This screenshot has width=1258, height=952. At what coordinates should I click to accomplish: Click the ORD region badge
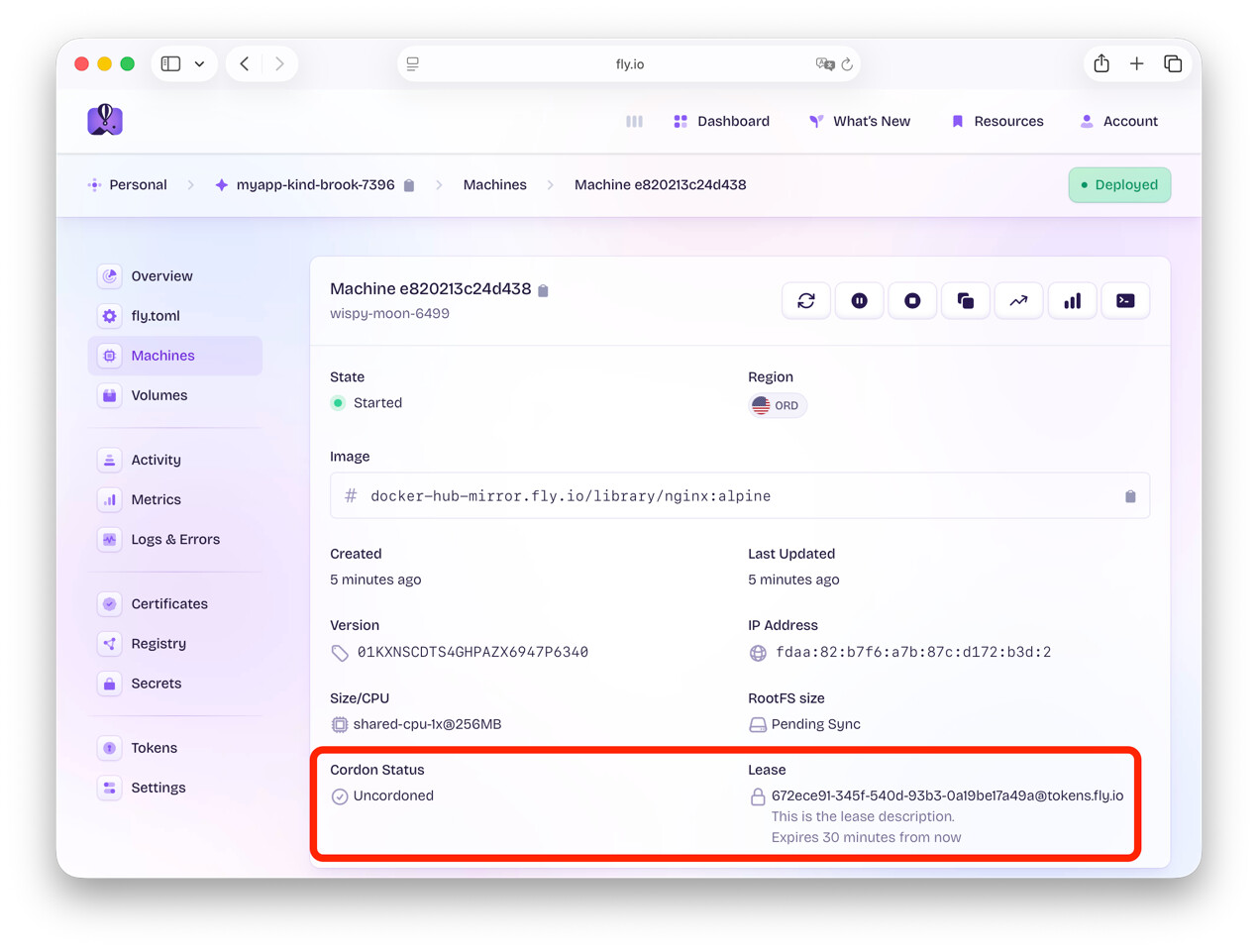pos(778,405)
